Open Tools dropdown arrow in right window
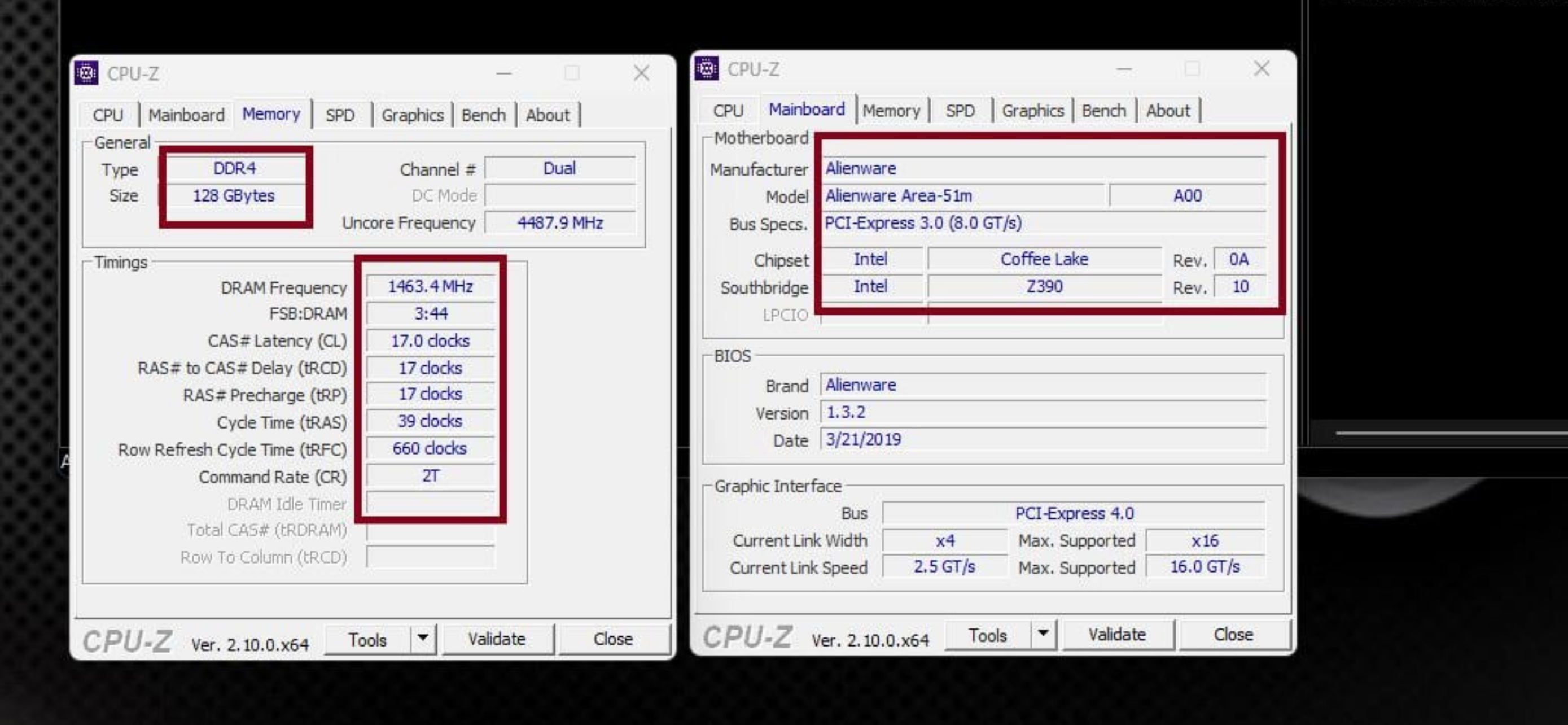The height and width of the screenshot is (725, 1568). 1043,634
